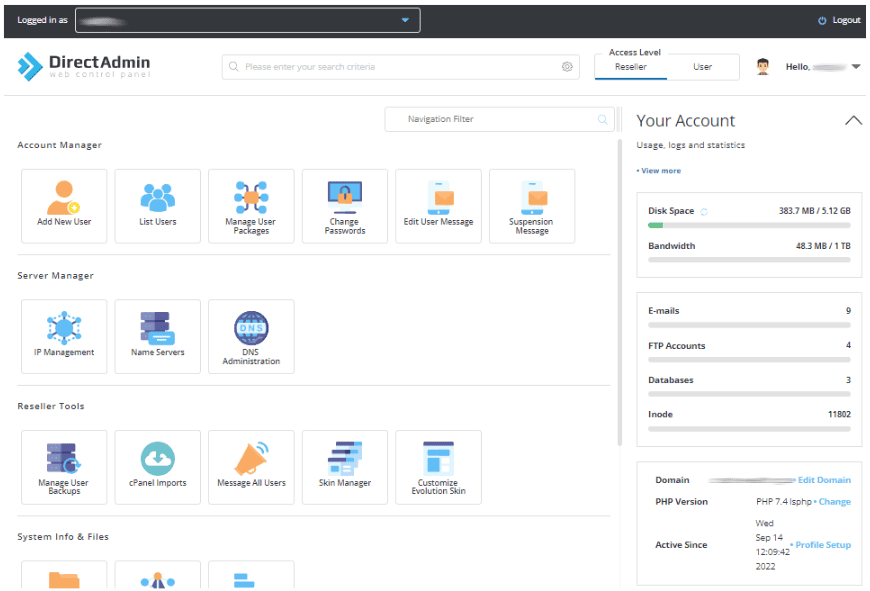Viewport: 870px width, 591px height.
Task: Focus the main search criteria field
Action: pyautogui.click(x=401, y=67)
